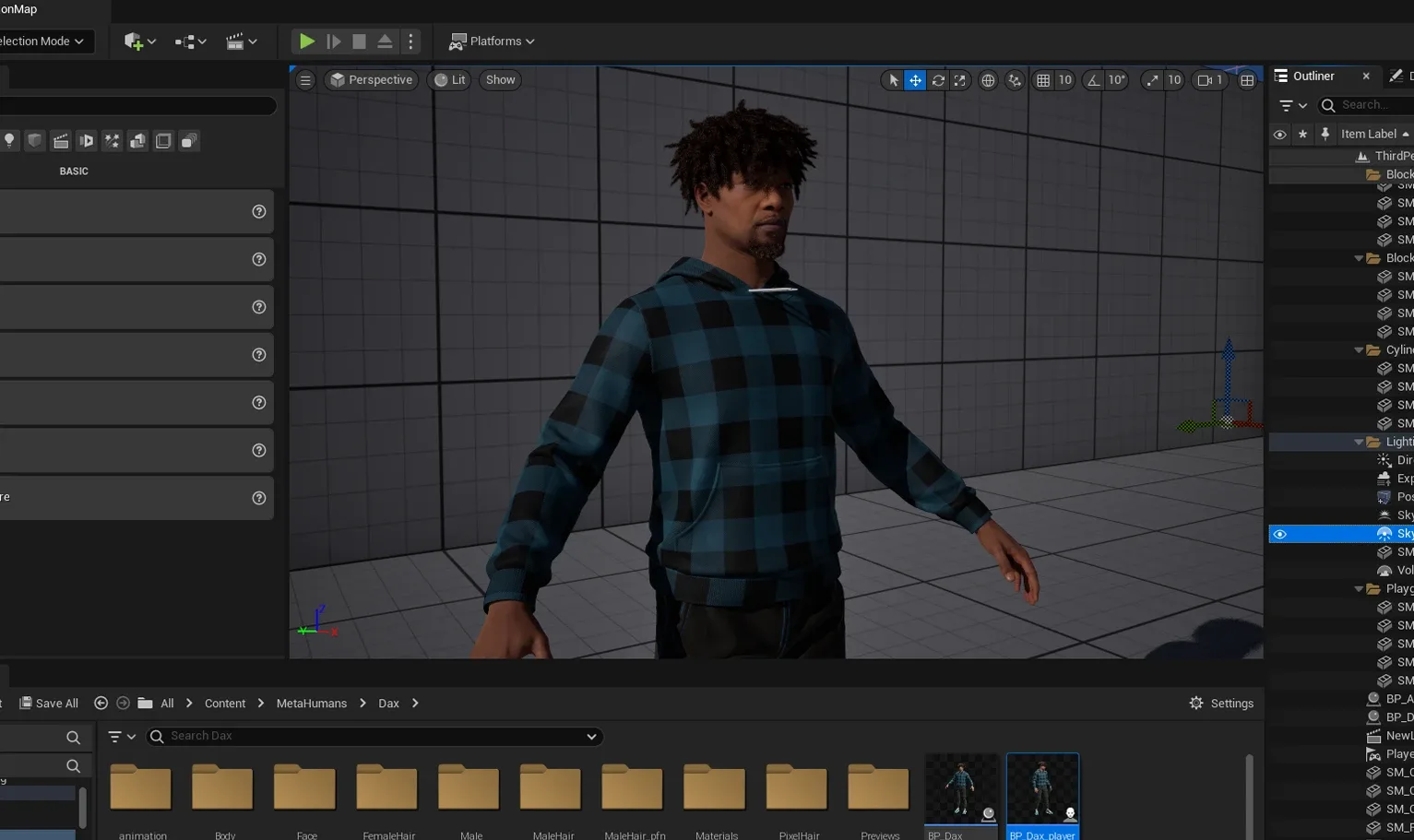1414x840 pixels.
Task: Click the MetaHumans breadcrumb
Action: [x=312, y=704]
